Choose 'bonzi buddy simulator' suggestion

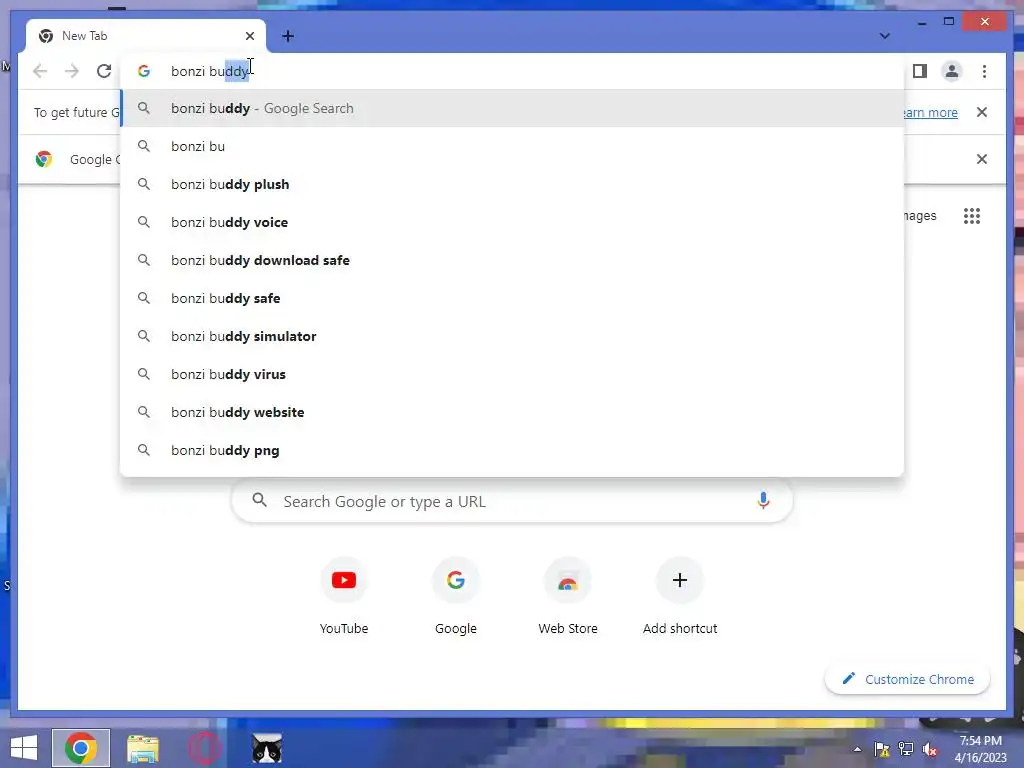pos(513,336)
